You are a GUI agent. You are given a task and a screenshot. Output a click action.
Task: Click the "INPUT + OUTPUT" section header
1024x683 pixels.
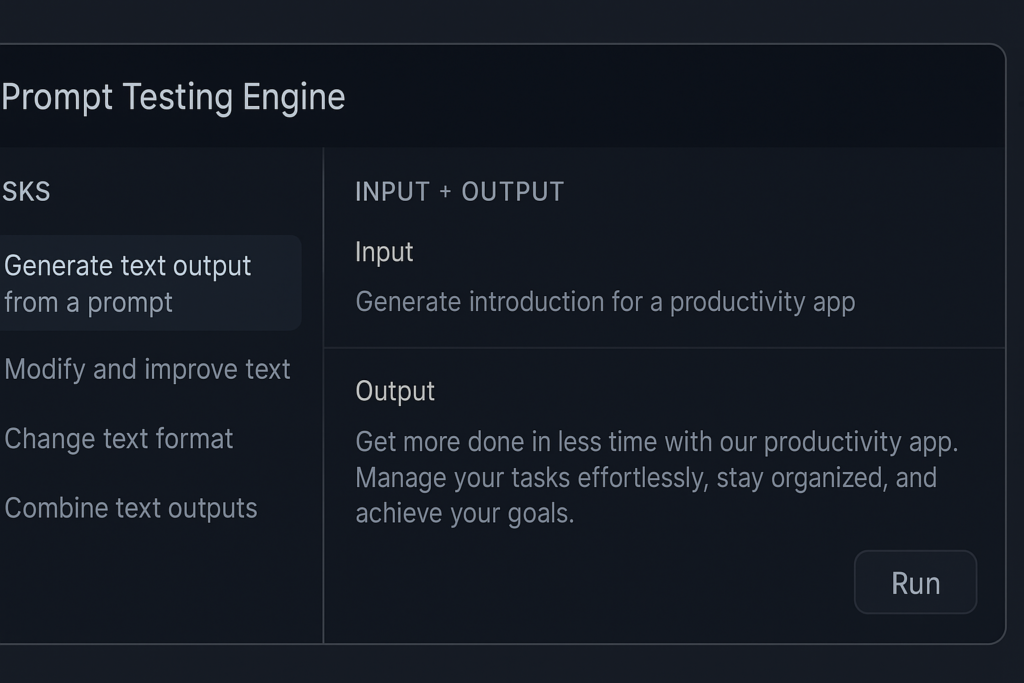459,192
